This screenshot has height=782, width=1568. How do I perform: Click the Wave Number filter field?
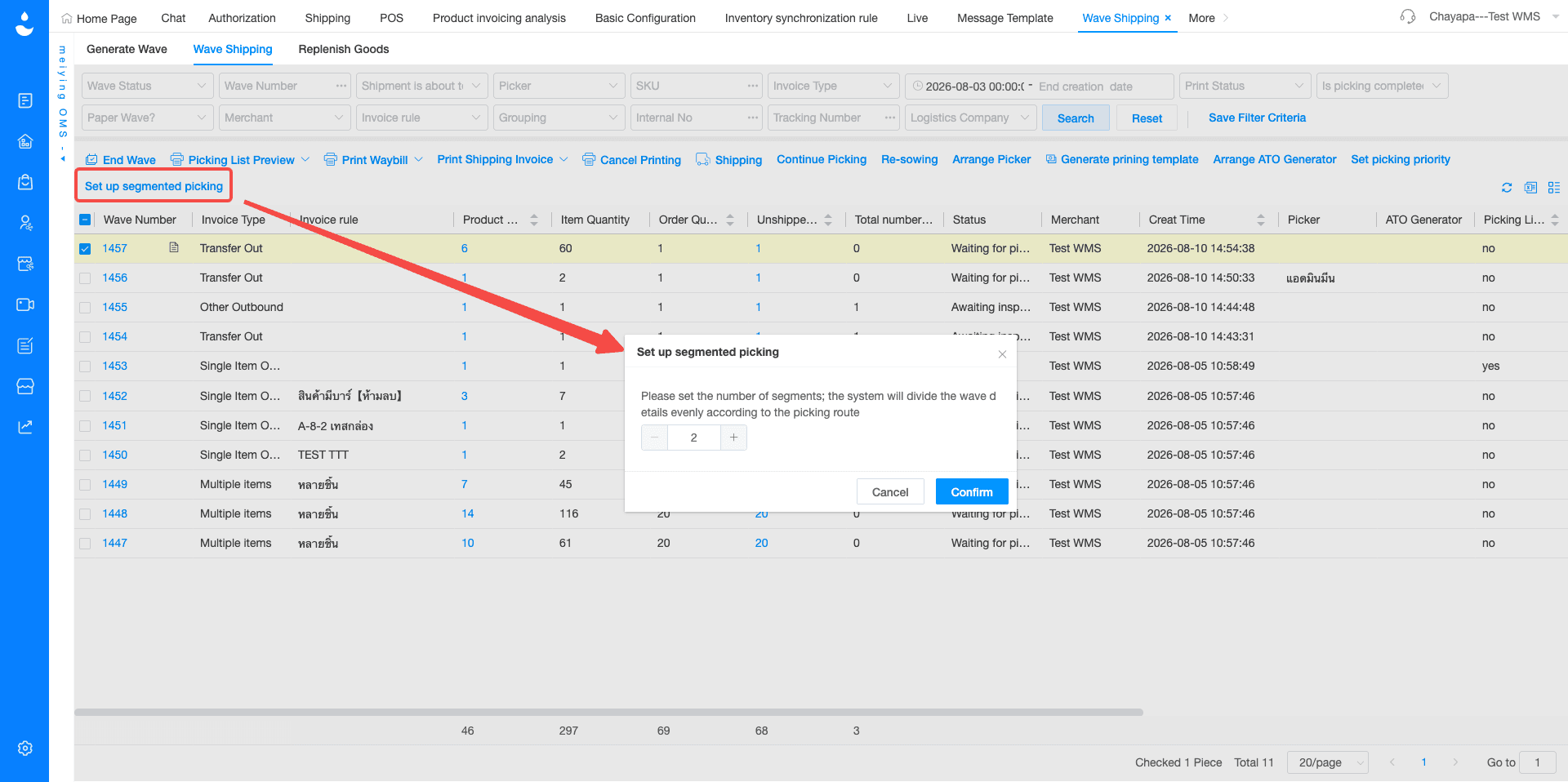[x=284, y=86]
